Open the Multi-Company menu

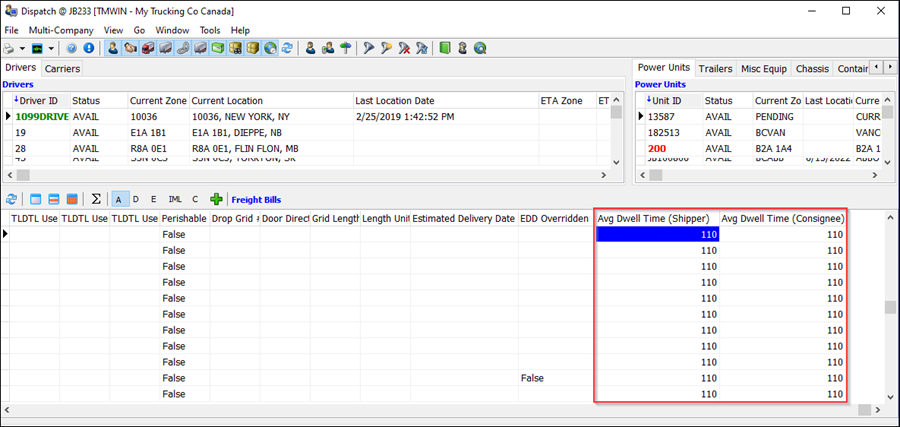click(x=62, y=31)
